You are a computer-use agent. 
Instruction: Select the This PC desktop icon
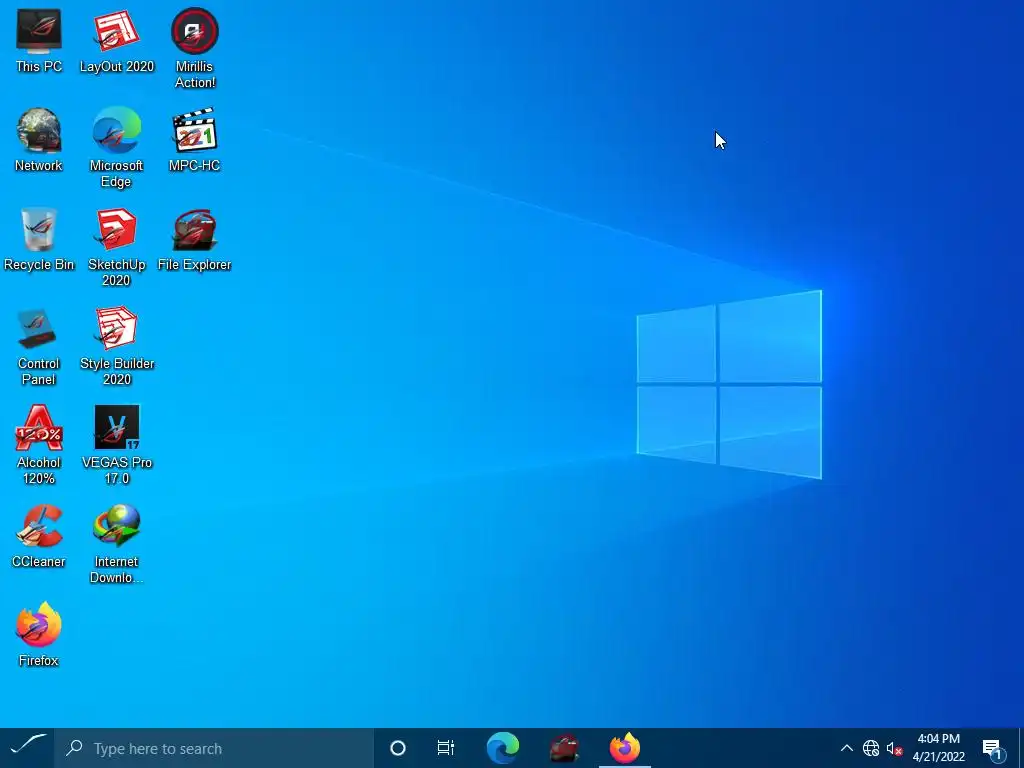point(39,40)
